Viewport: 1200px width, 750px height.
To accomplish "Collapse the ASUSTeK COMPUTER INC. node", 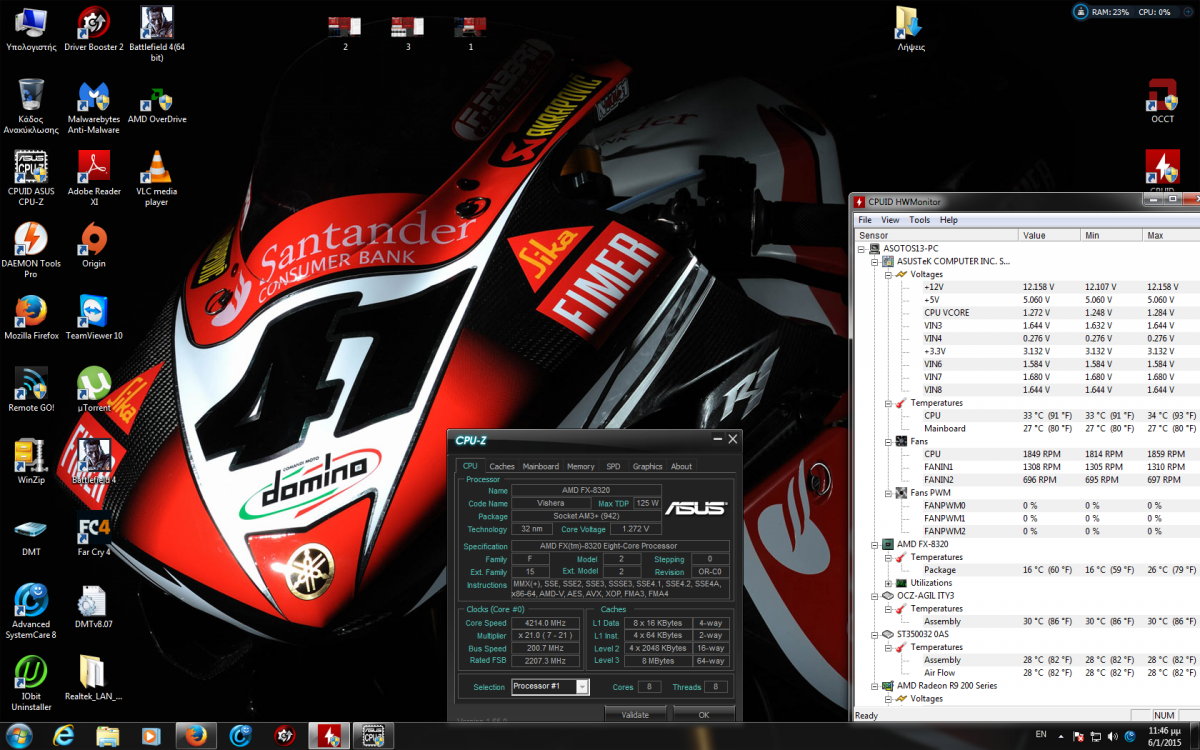I will 875,261.
